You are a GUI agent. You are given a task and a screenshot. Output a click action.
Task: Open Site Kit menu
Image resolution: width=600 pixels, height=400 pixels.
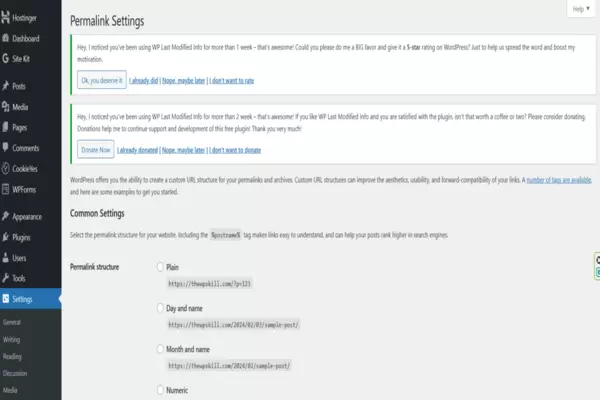click(x=21, y=59)
